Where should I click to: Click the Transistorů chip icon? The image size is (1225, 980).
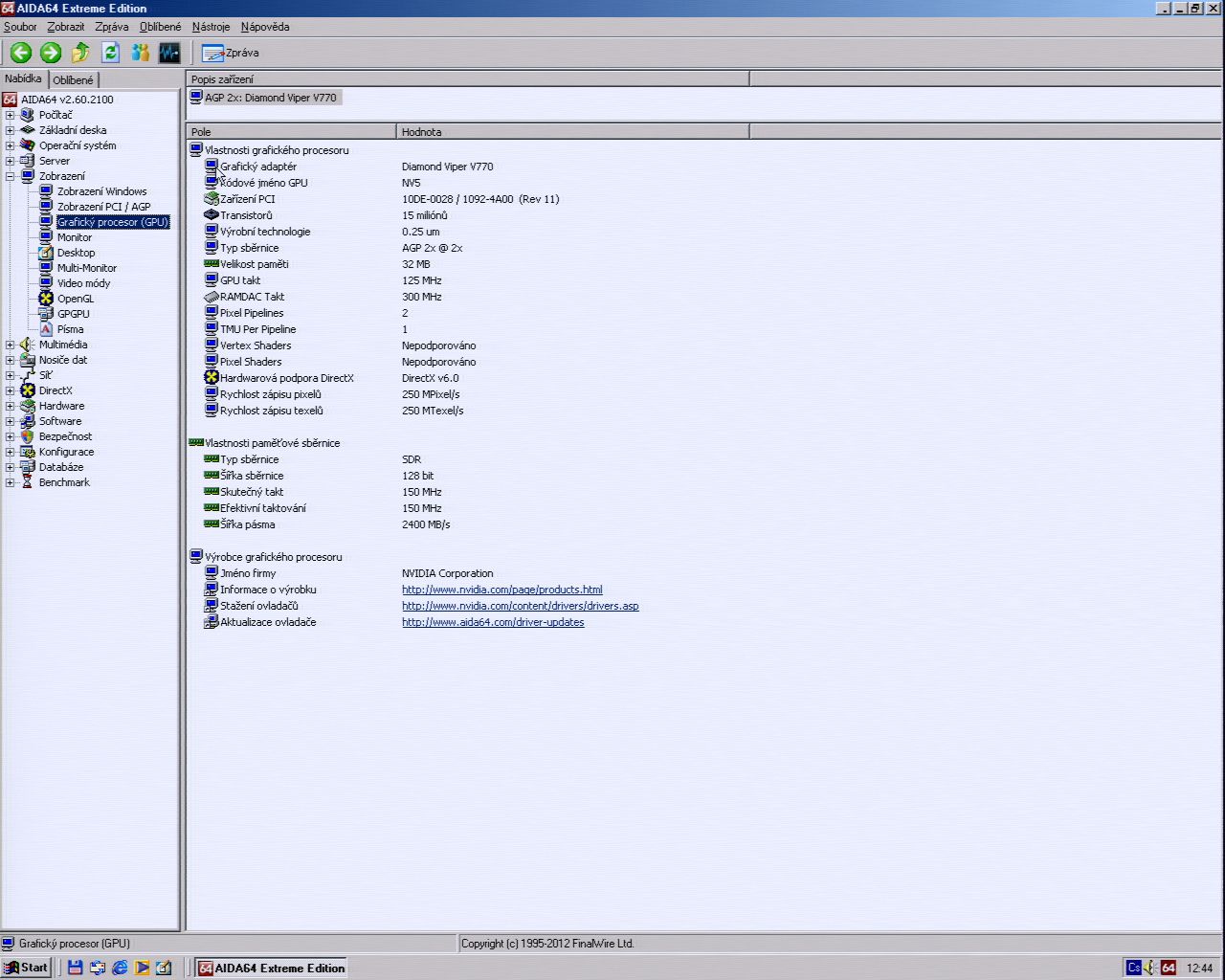click(x=212, y=215)
